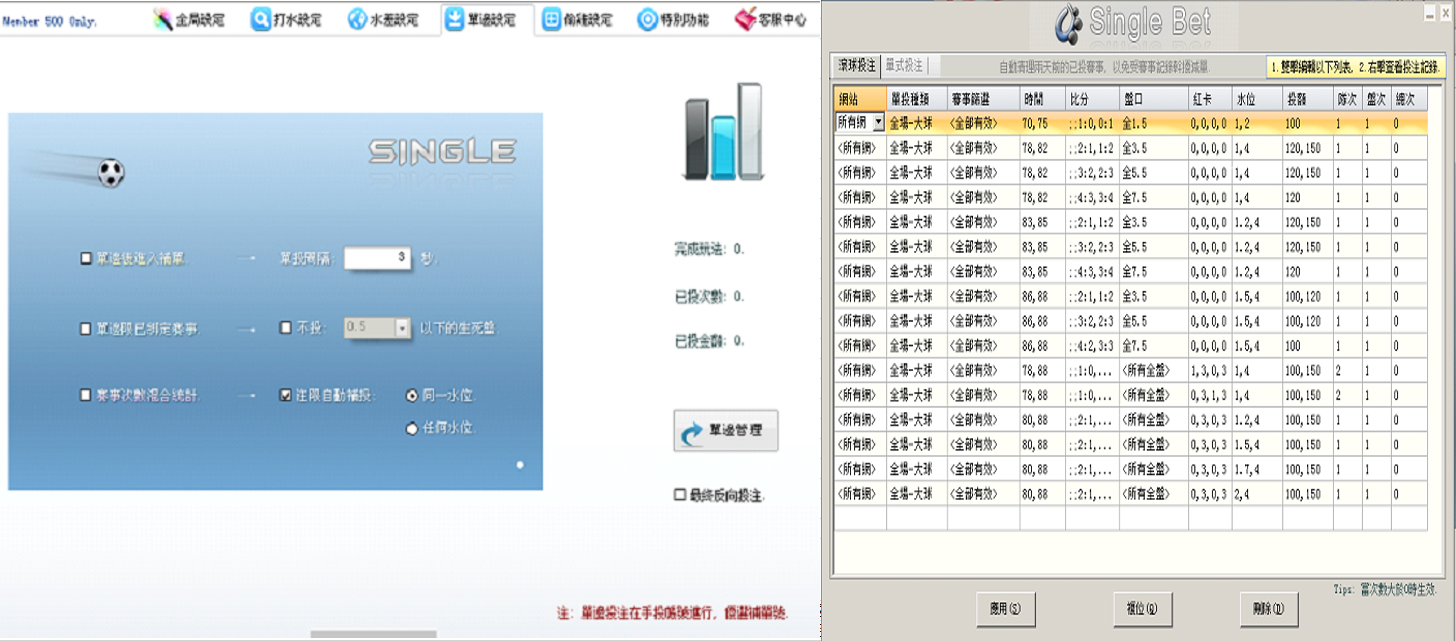Select the red card cell 0,3,1,3

[x=1210, y=395]
